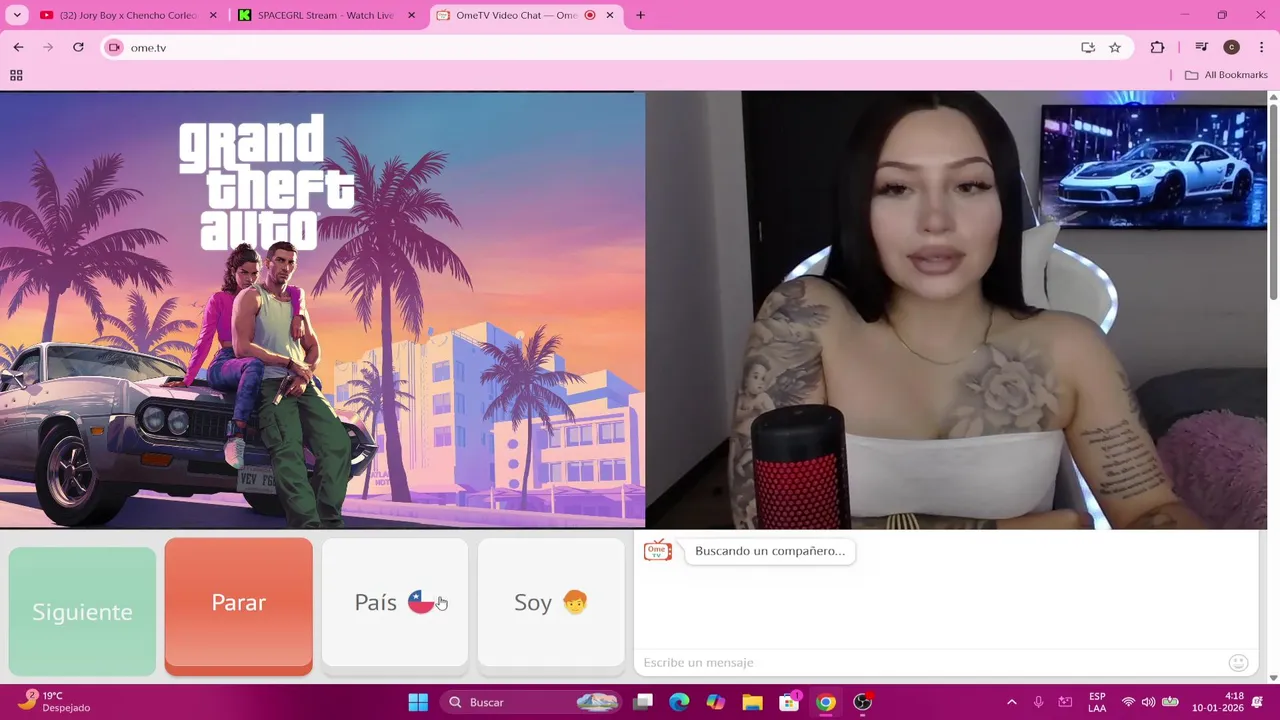
Task: Bookmark this page with the star icon
Action: [x=1115, y=47]
